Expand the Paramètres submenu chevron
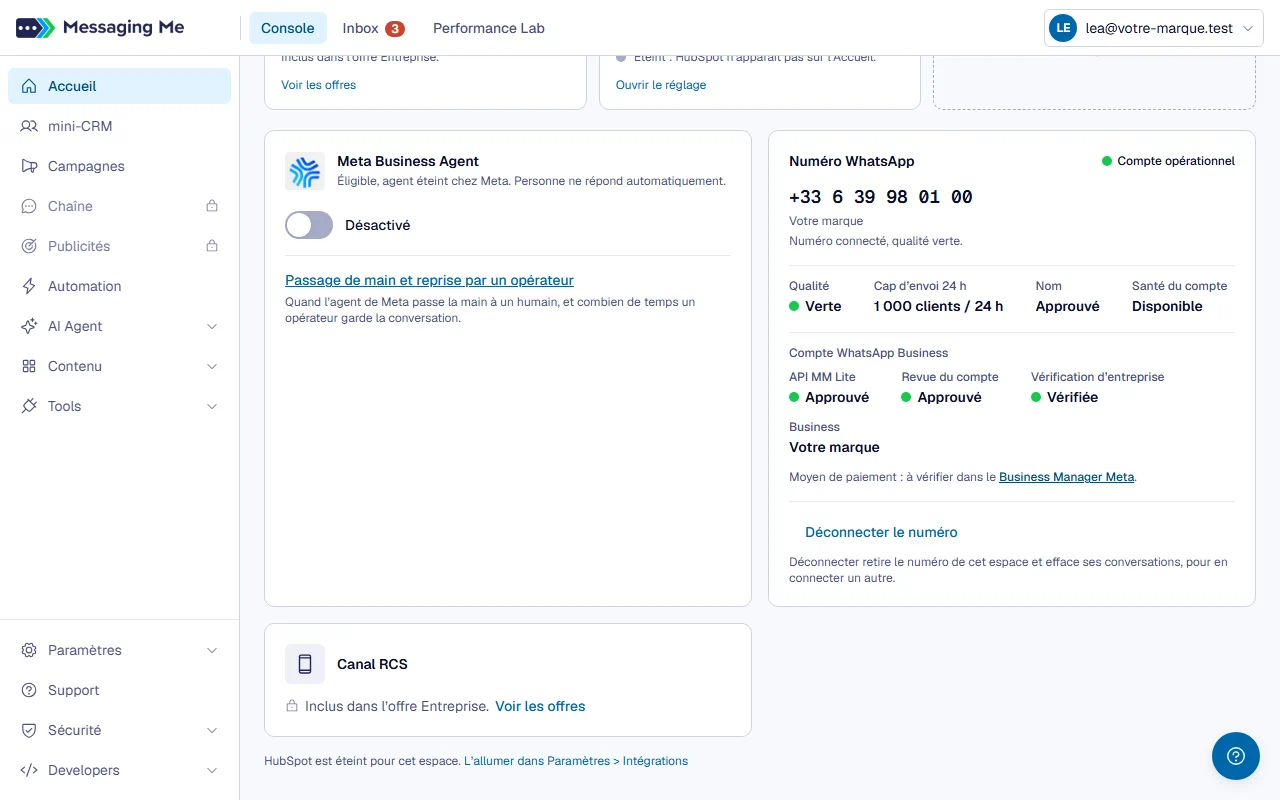 coord(212,650)
